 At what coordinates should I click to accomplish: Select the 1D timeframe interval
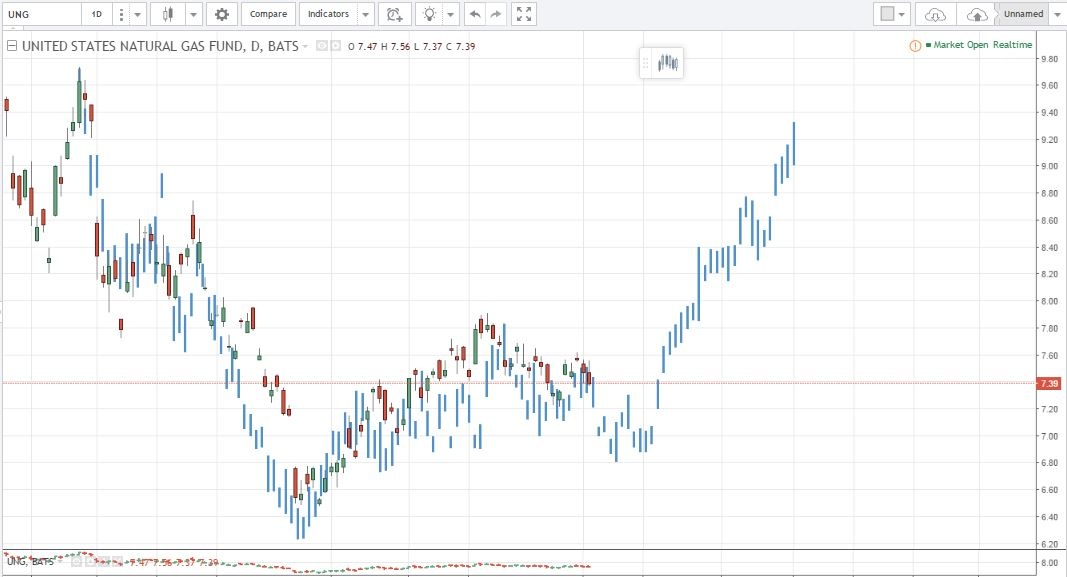97,14
